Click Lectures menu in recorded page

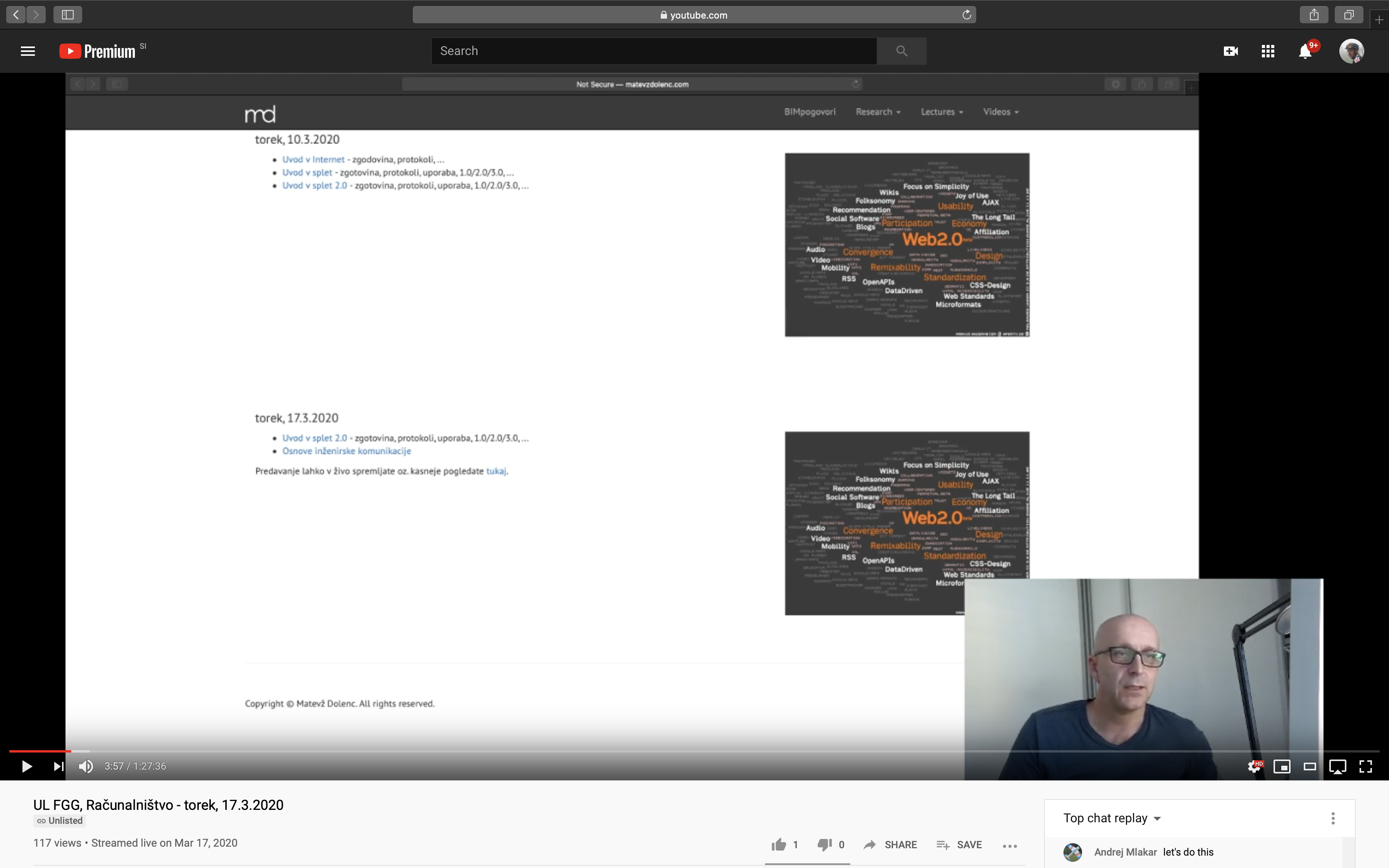click(942, 111)
